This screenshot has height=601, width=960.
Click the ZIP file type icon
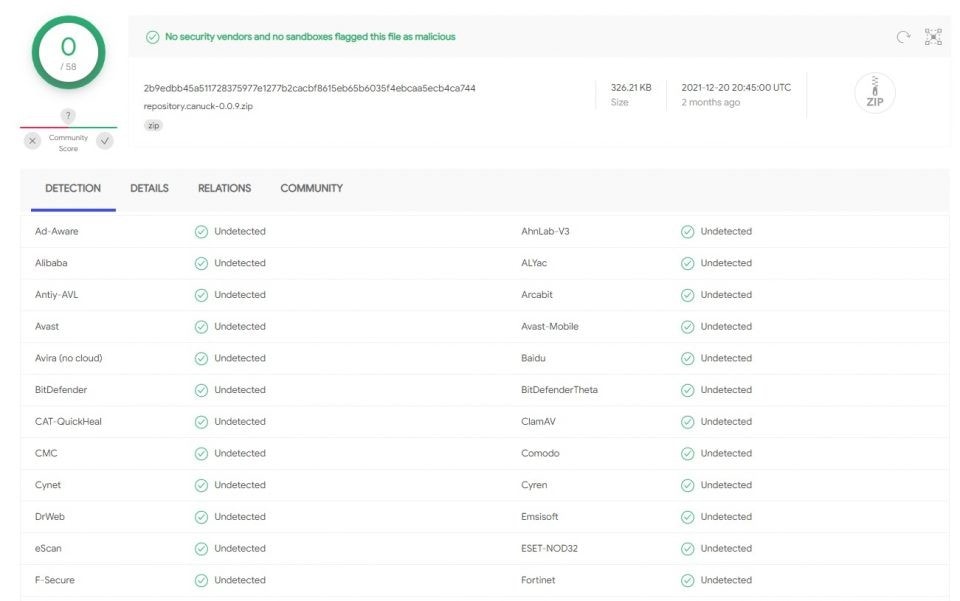[875, 92]
